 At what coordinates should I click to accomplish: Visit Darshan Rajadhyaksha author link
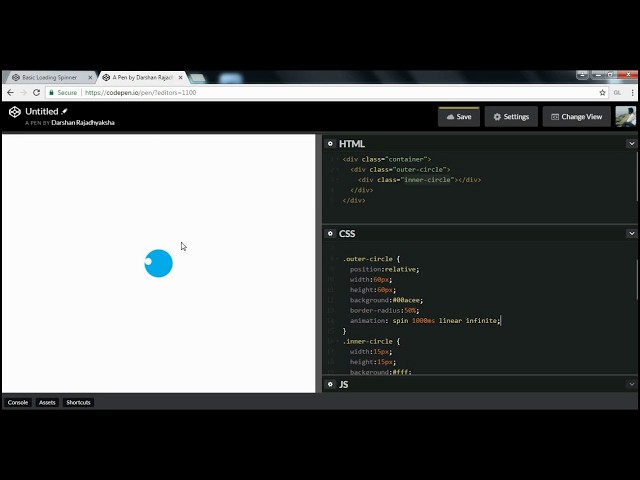point(83,122)
